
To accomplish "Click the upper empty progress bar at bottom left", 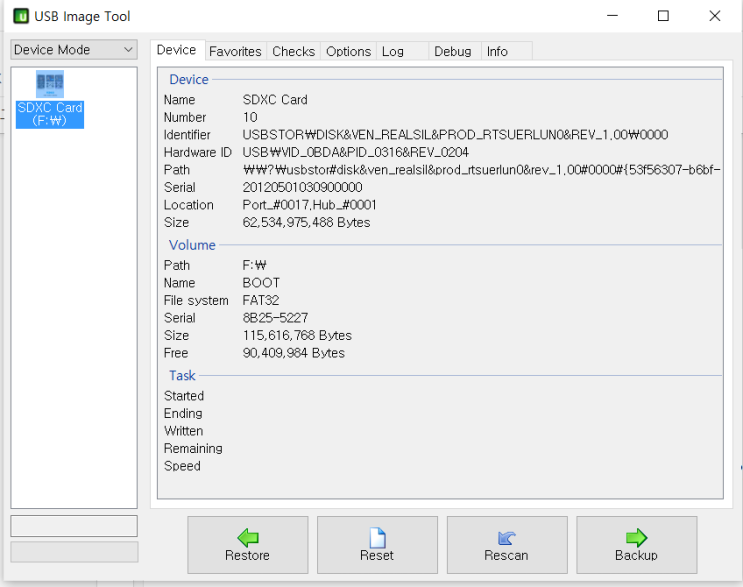I will pyautogui.click(x=74, y=526).
